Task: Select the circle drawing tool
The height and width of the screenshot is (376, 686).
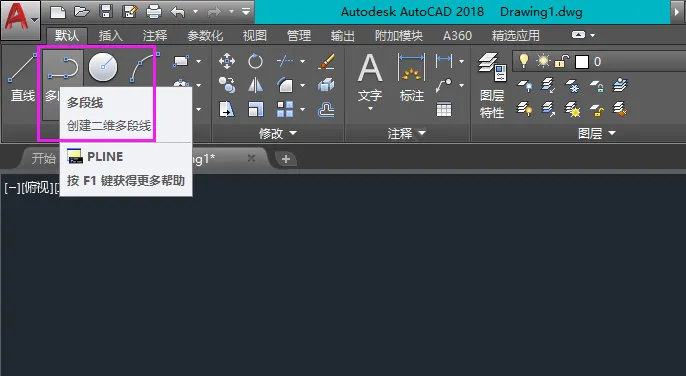Action: pyautogui.click(x=103, y=67)
